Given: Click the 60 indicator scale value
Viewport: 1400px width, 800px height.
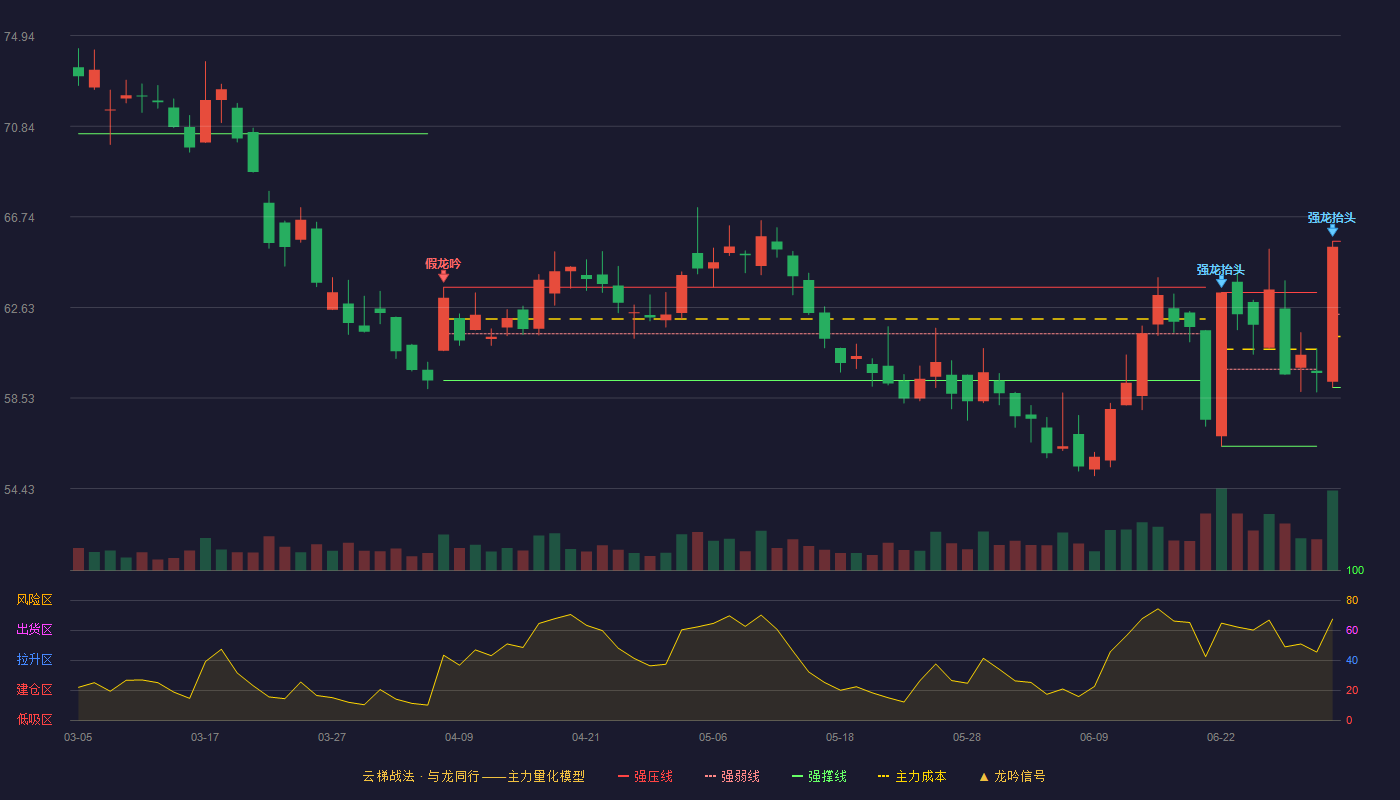Looking at the screenshot, I should 1352,630.
